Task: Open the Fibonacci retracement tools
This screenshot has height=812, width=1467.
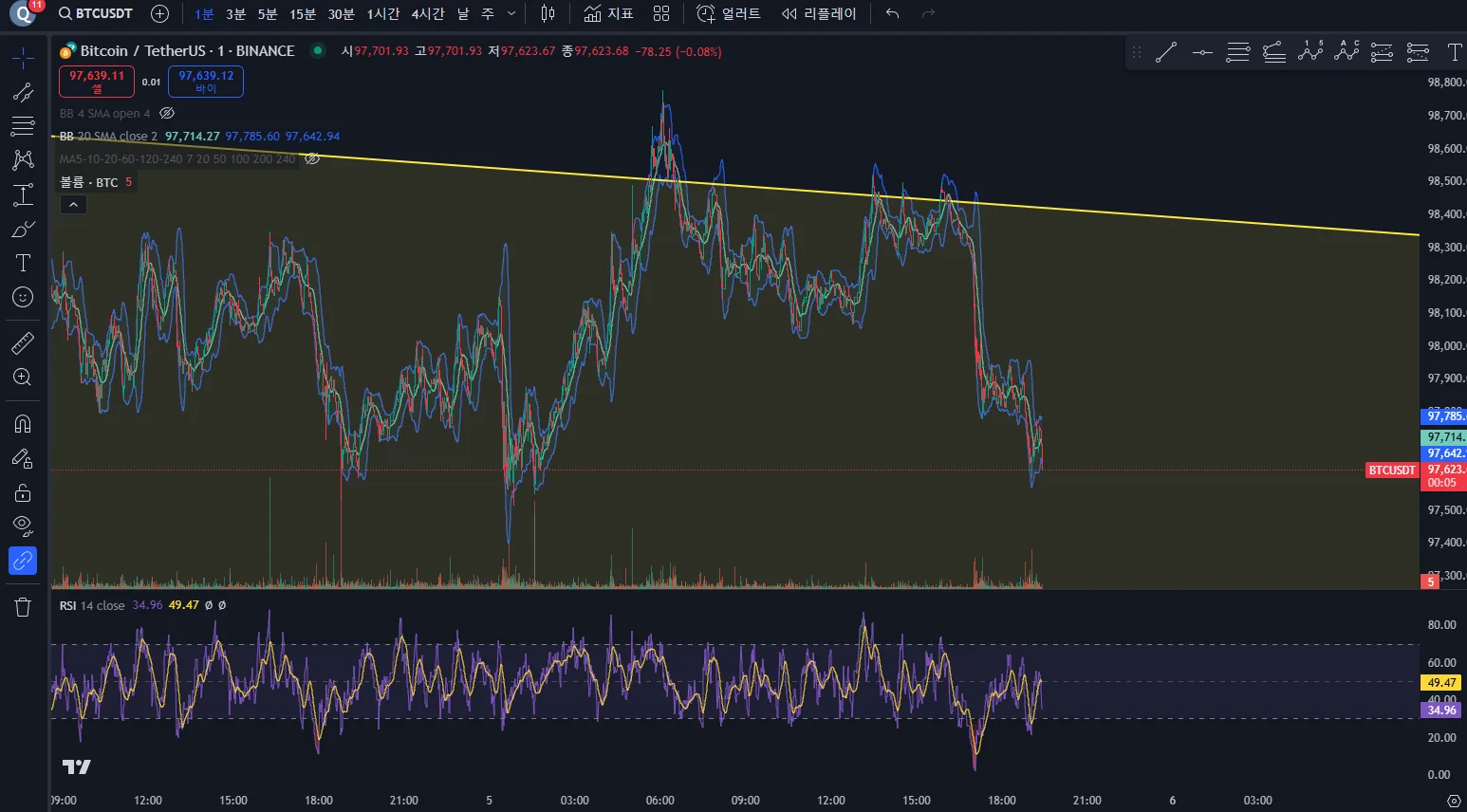Action: pos(23,126)
